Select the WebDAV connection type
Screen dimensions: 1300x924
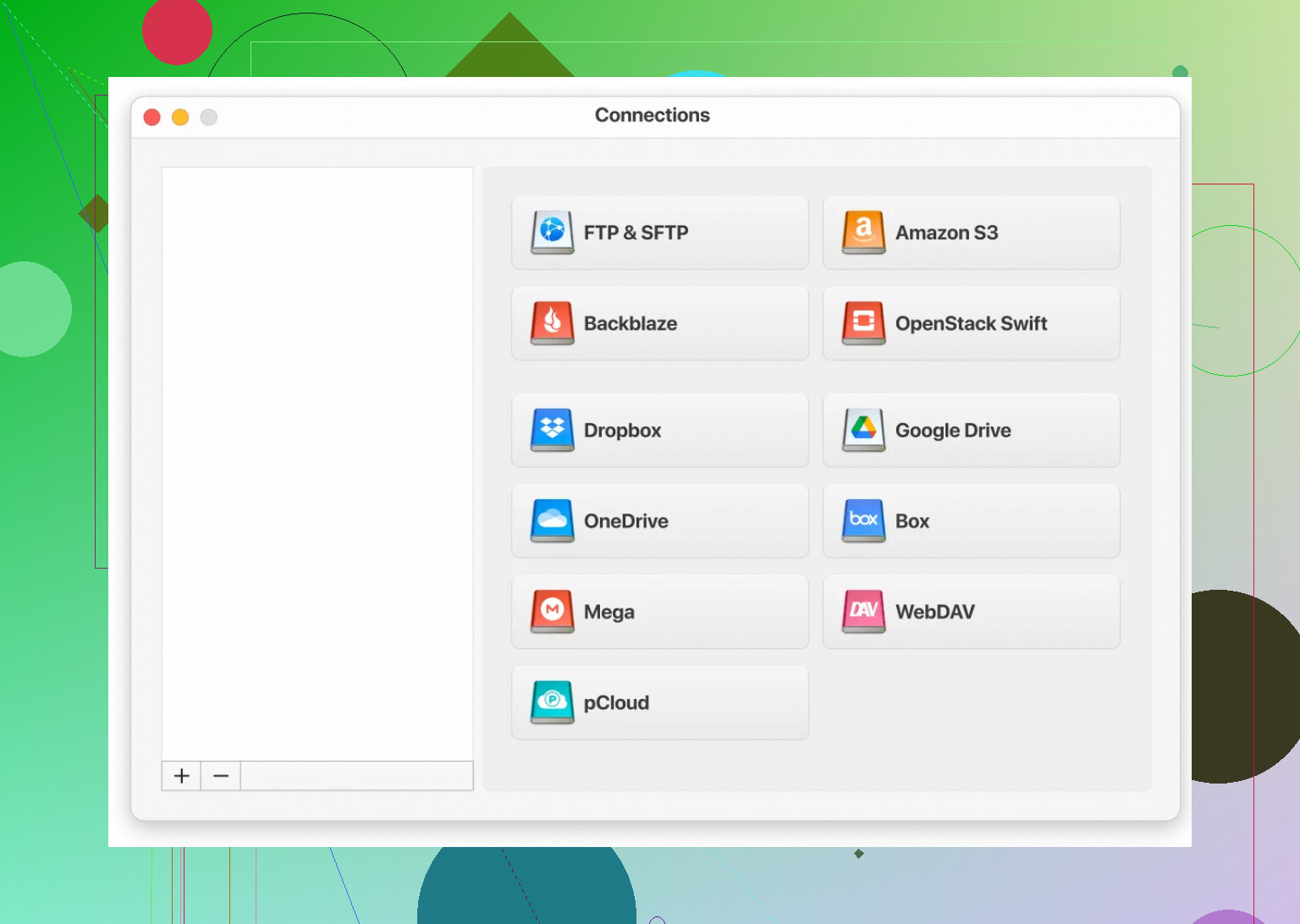(x=971, y=612)
